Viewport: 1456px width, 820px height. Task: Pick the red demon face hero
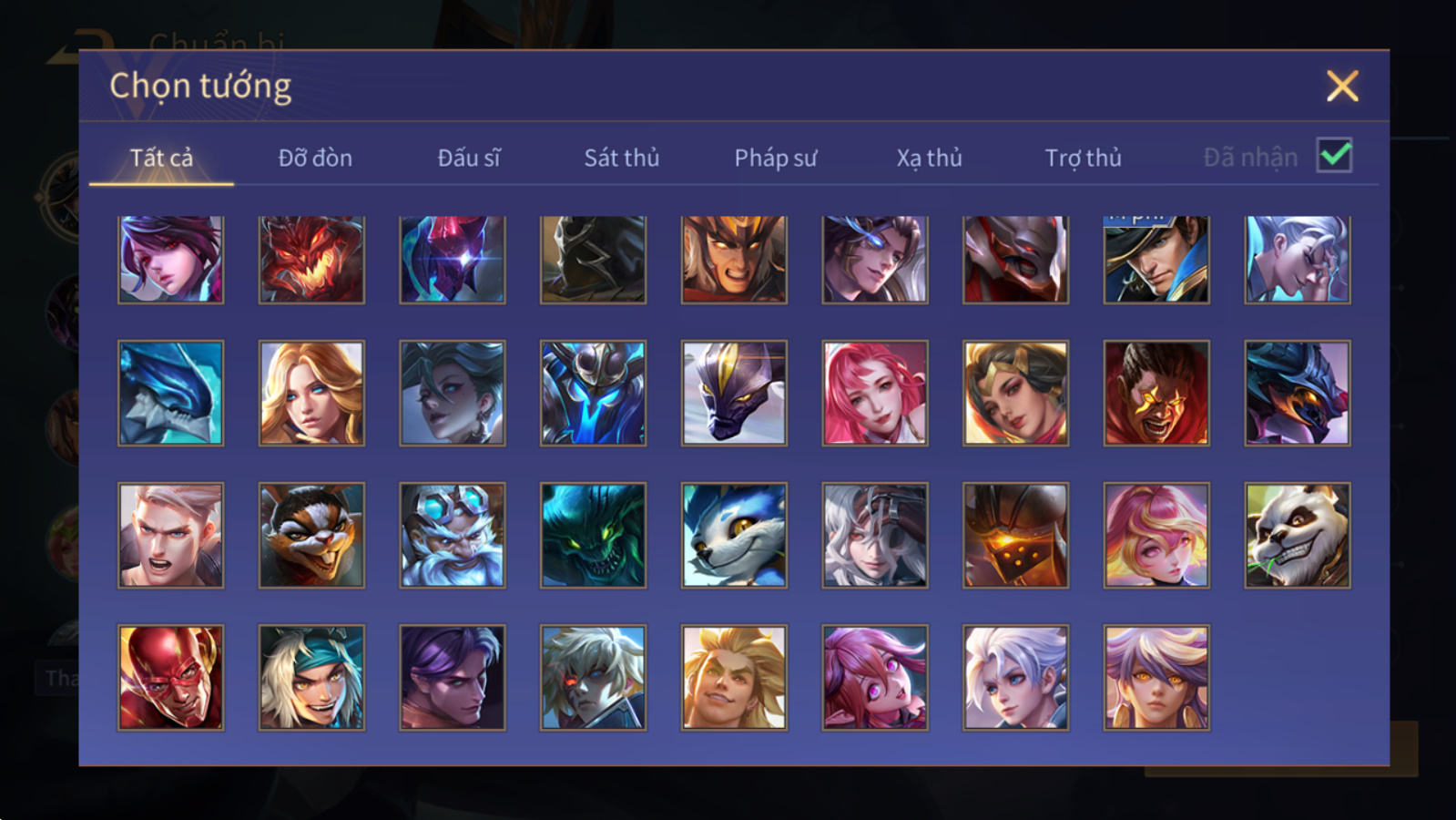(311, 260)
